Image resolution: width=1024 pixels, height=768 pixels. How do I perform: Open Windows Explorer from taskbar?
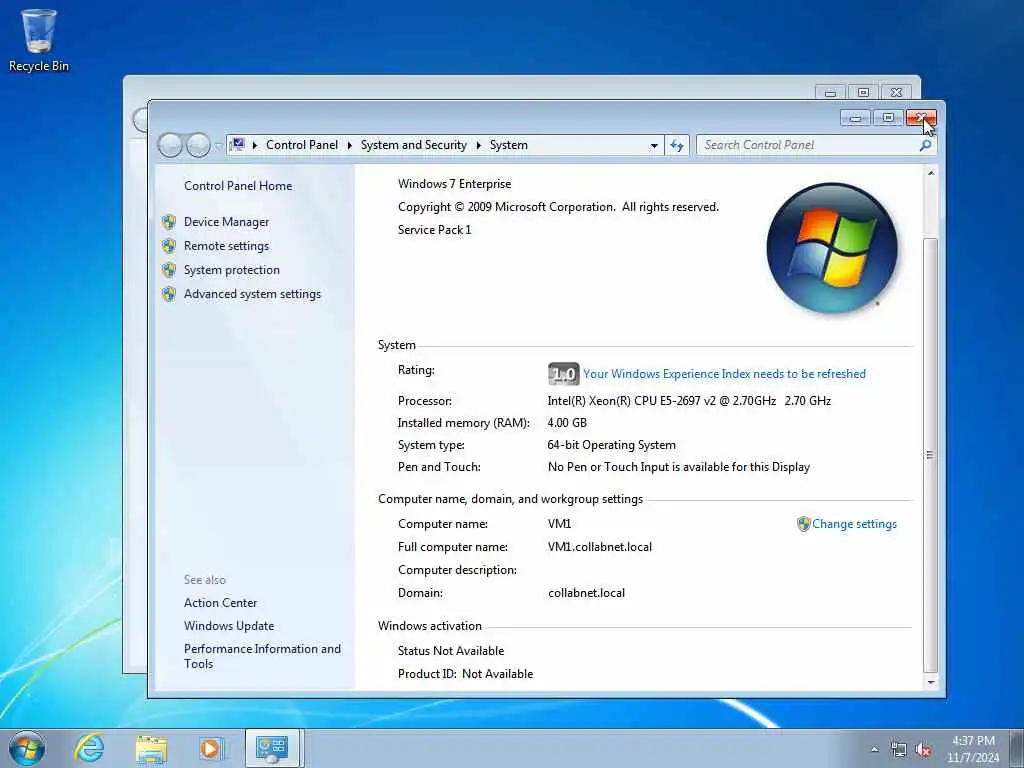(x=151, y=748)
